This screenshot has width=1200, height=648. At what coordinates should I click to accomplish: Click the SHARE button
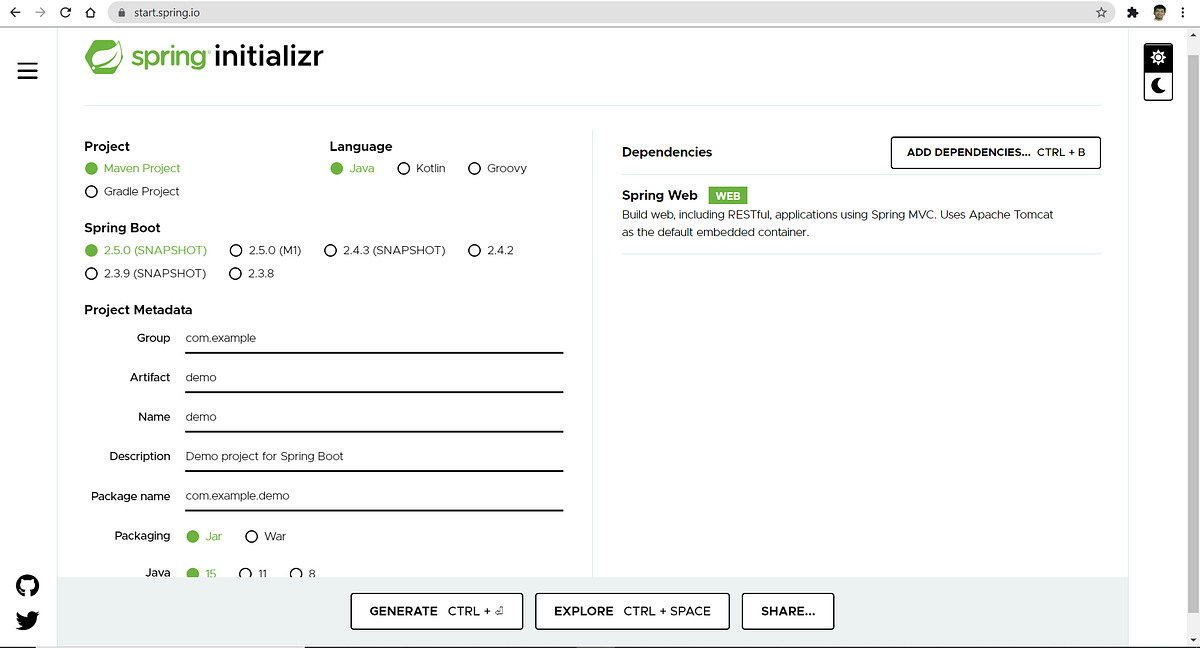tap(787, 611)
